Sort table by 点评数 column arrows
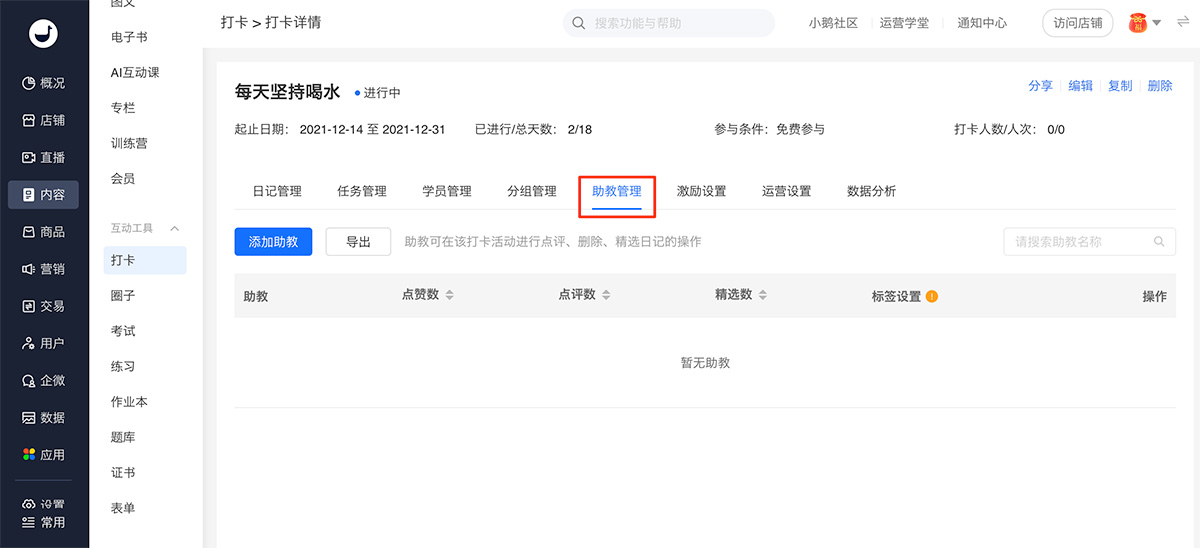The image size is (1200, 548). 606,295
